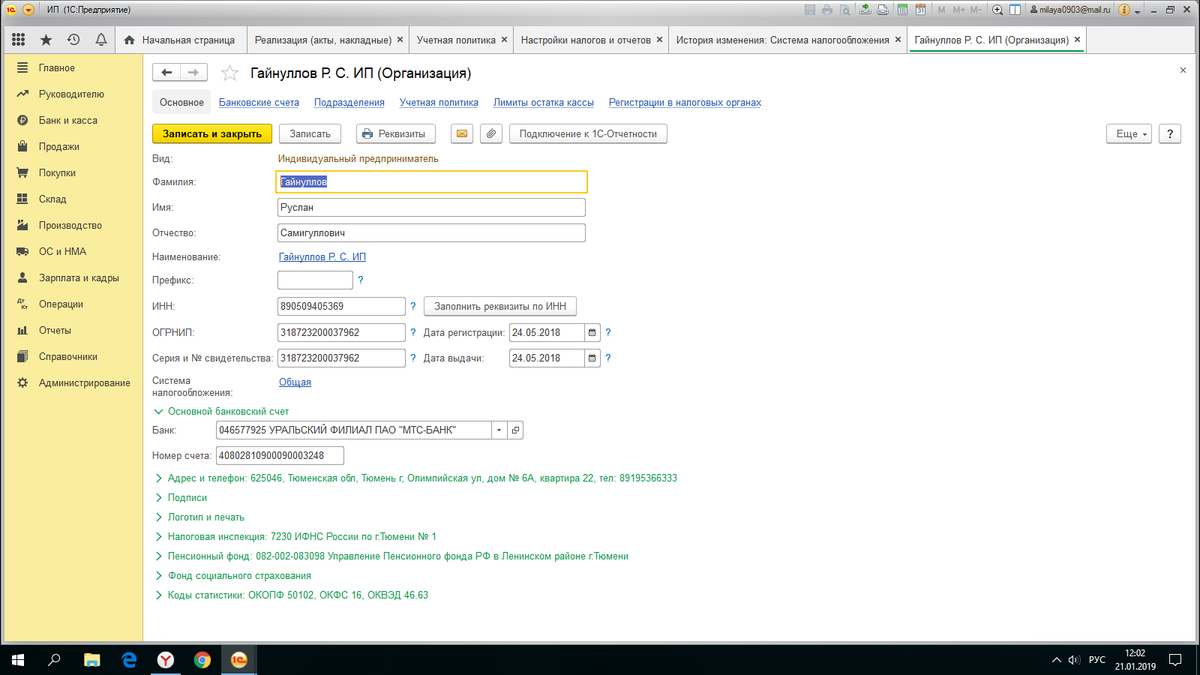Add organization to favorites star by title
The height and width of the screenshot is (675, 1200).
[230, 73]
